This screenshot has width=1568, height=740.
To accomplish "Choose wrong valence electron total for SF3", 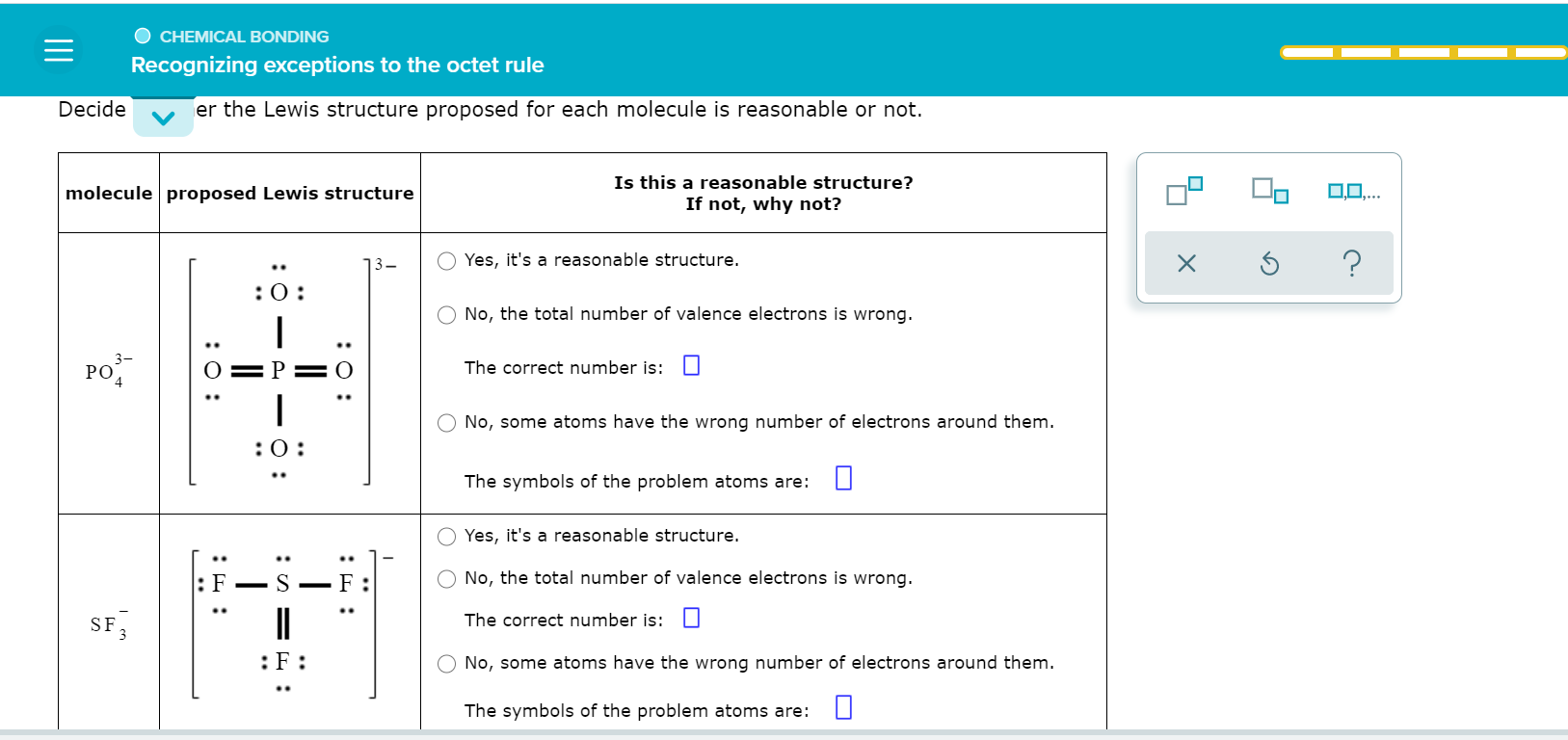I will coord(446,578).
